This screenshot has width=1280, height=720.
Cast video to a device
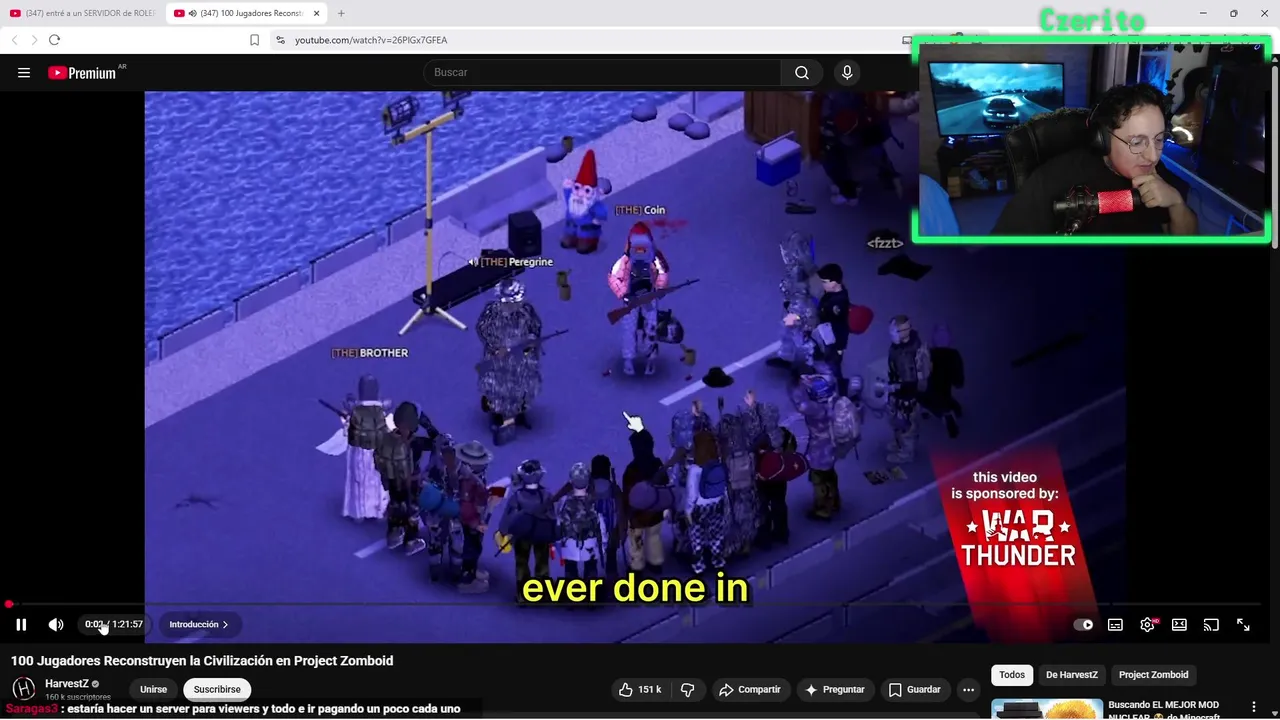tap(1211, 624)
